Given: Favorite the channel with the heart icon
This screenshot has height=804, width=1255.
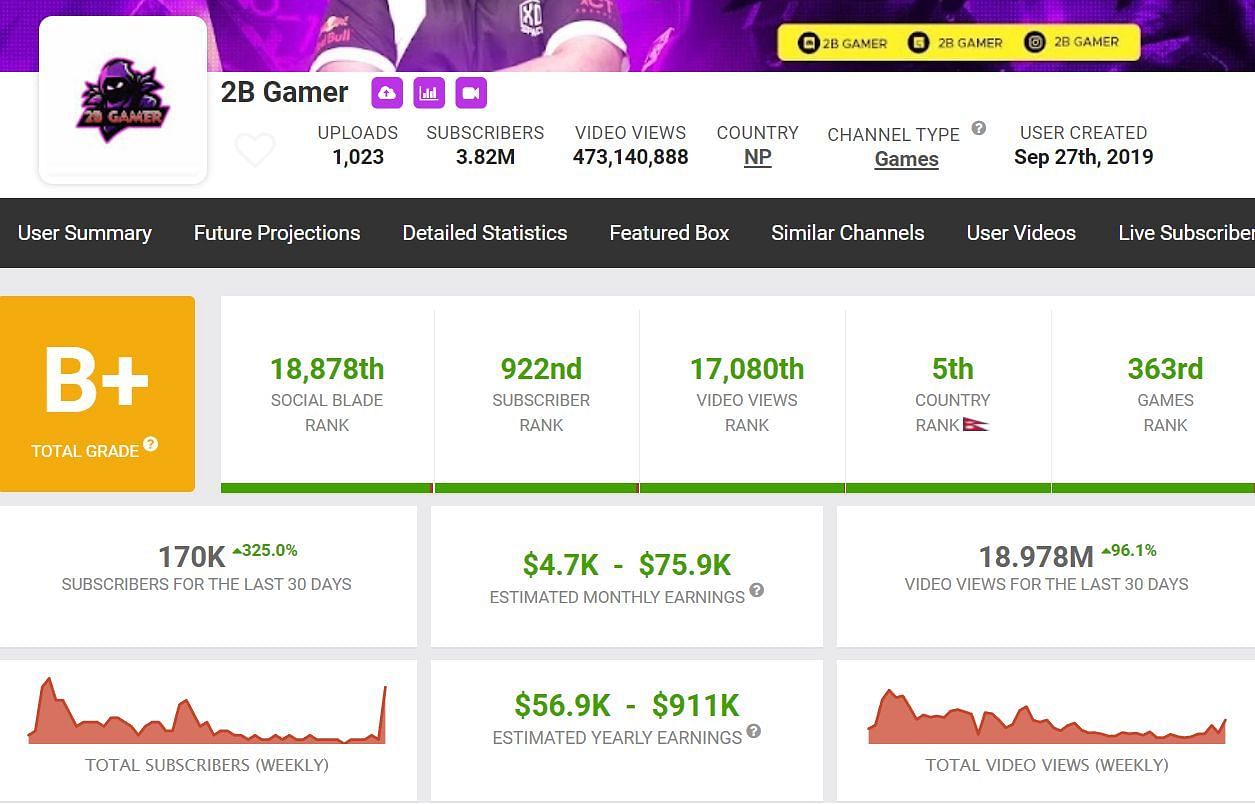Looking at the screenshot, I should [255, 150].
